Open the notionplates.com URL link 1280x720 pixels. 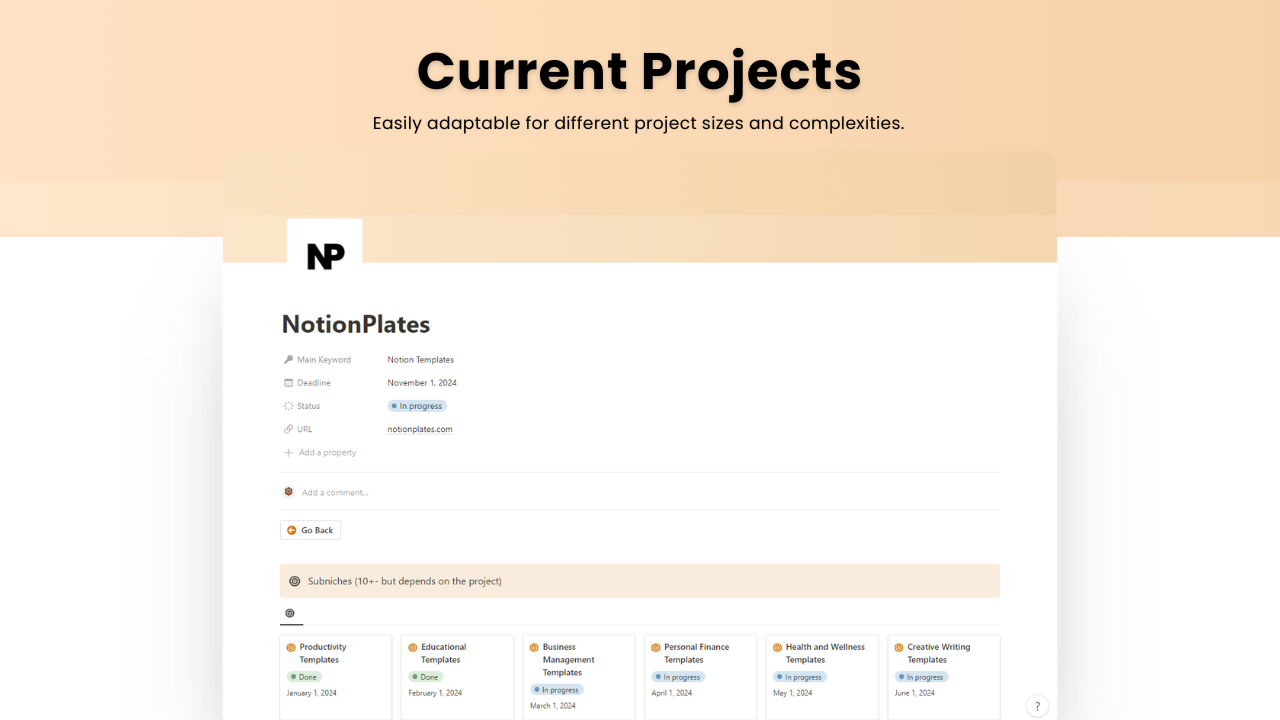[420, 429]
